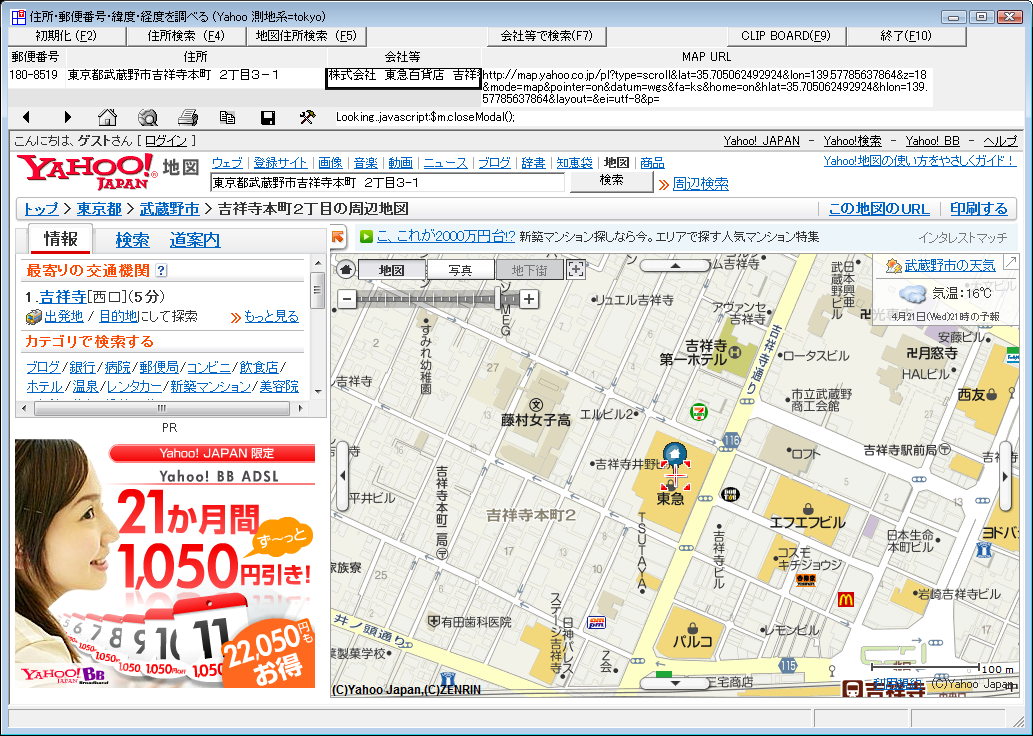This screenshot has width=1033, height=736.
Task: Pan the map north with the top arrow
Action: pyautogui.click(x=675, y=266)
